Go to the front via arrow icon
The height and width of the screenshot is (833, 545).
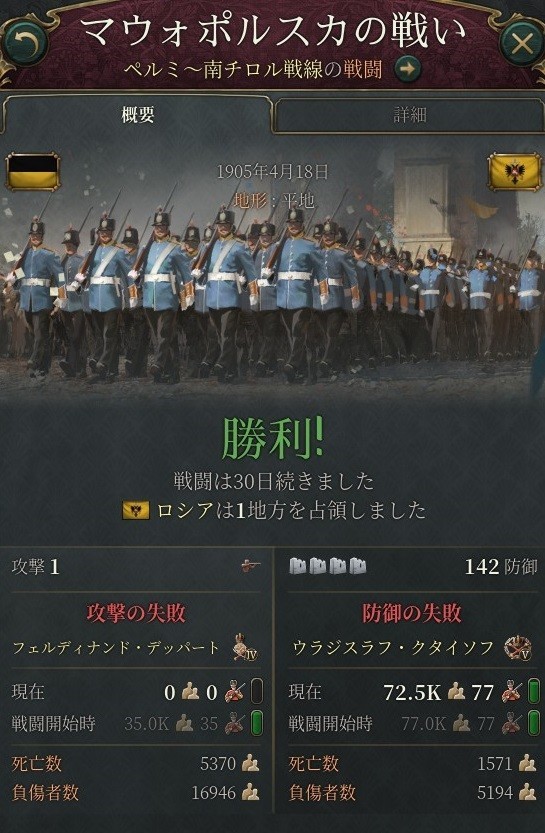coord(407,70)
